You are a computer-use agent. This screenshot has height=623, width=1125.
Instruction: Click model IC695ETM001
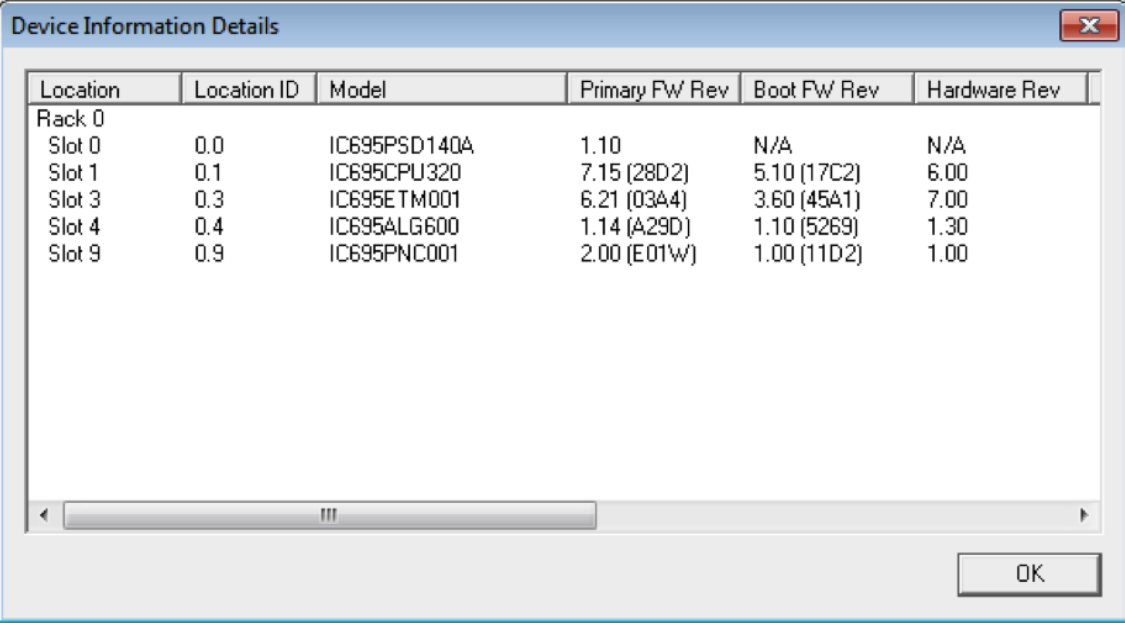(395, 200)
